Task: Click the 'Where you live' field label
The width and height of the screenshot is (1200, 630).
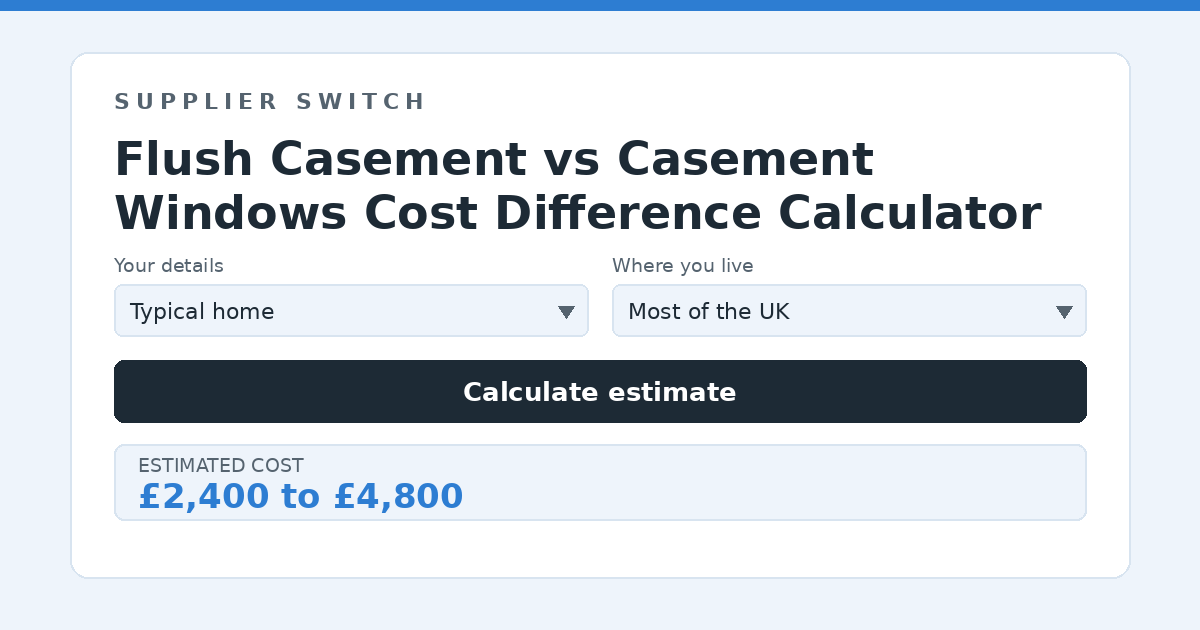Action: 683,266
